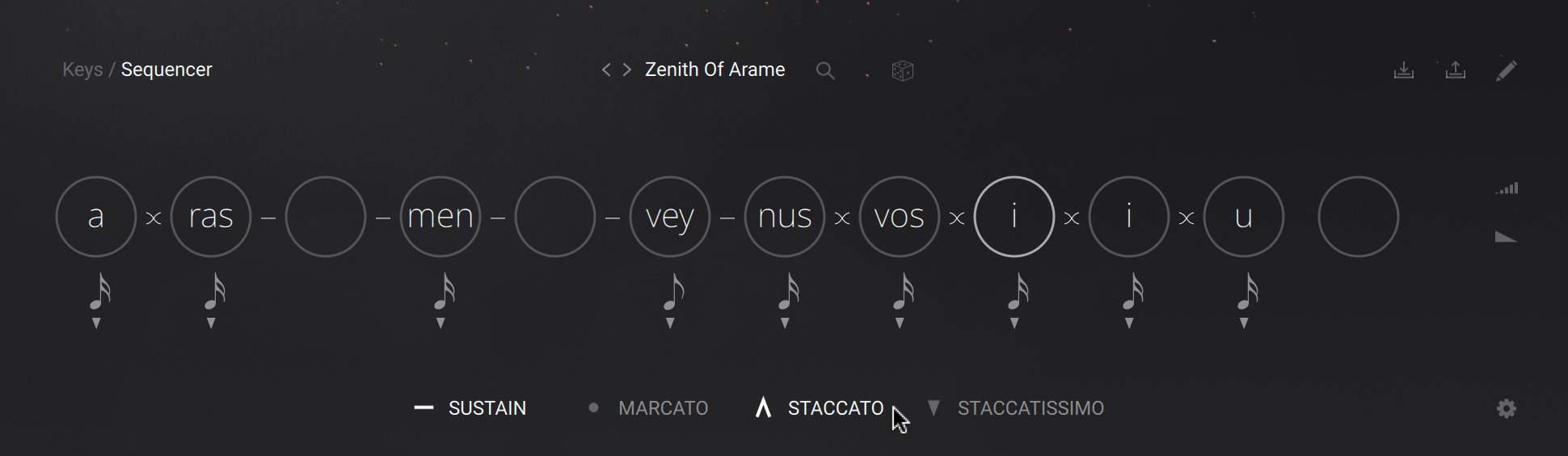This screenshot has height=456, width=1568.
Task: Click the search magnifier icon
Action: 824,71
